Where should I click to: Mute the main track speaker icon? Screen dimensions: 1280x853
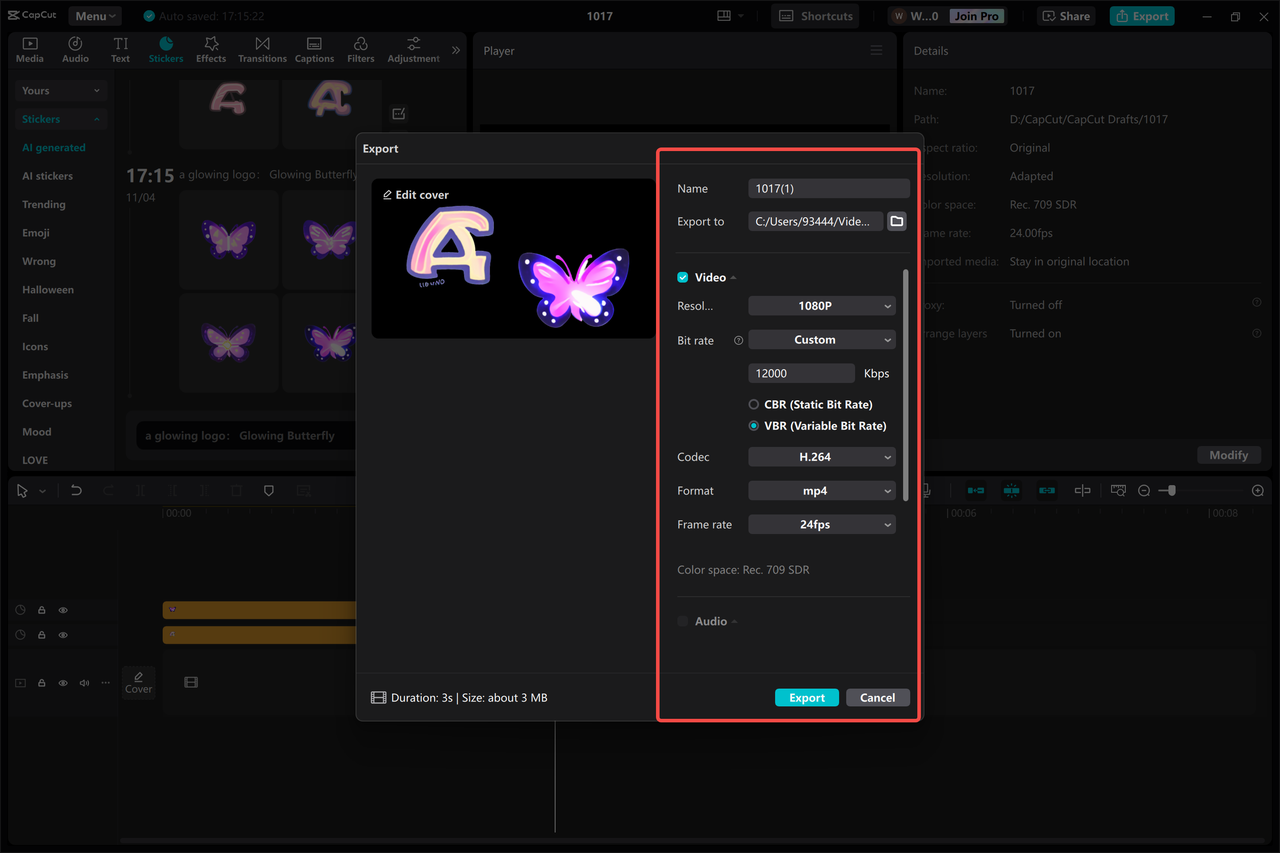(84, 683)
